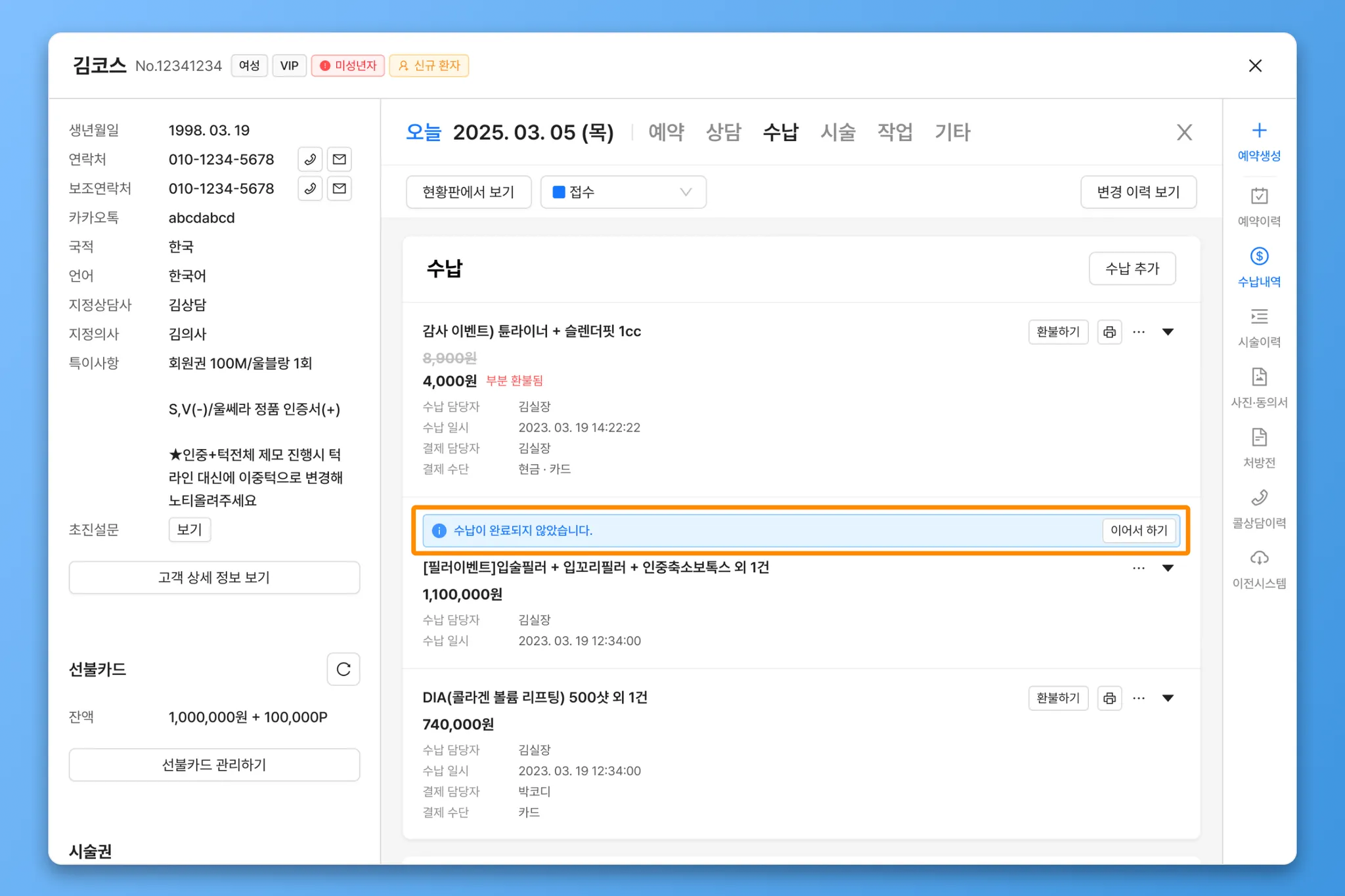
Task: Click 이어서 하기 to continue payment
Action: click(1138, 530)
